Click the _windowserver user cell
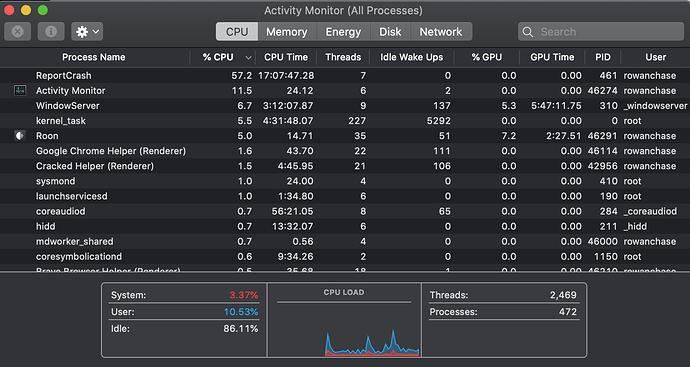The image size is (690, 367). [x=655, y=106]
